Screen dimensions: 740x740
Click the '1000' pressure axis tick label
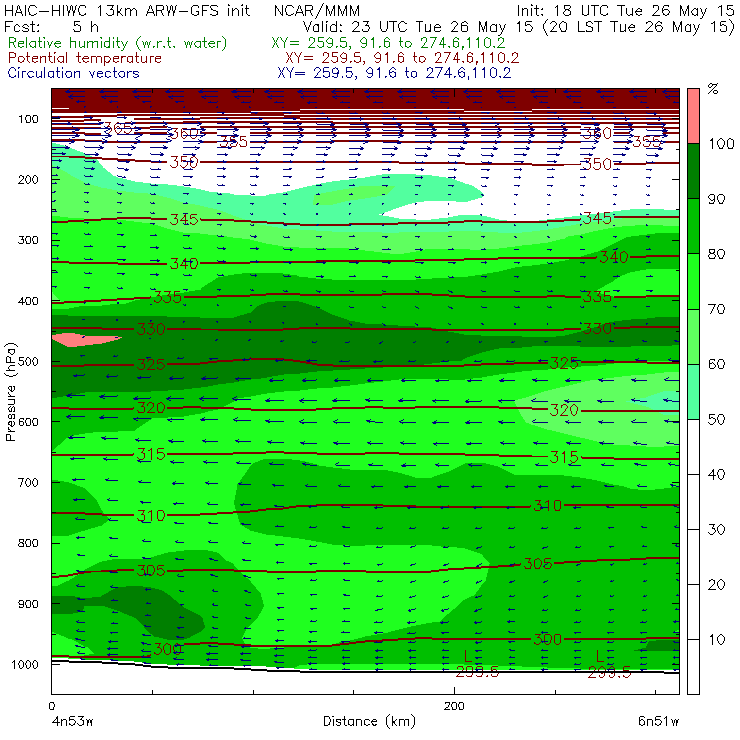pyautogui.click(x=25, y=664)
